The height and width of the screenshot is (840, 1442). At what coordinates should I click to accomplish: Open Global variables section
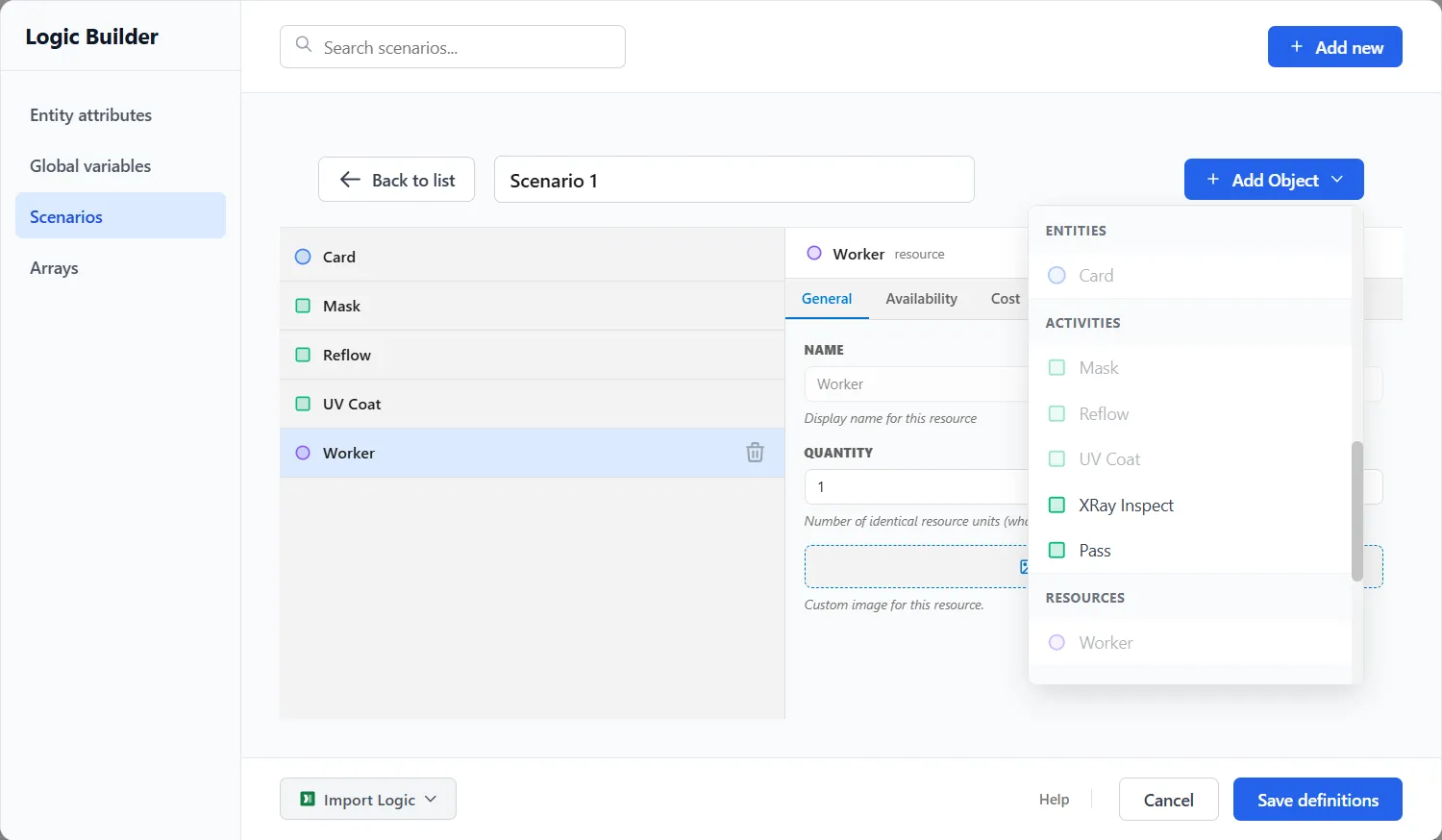tap(120, 166)
